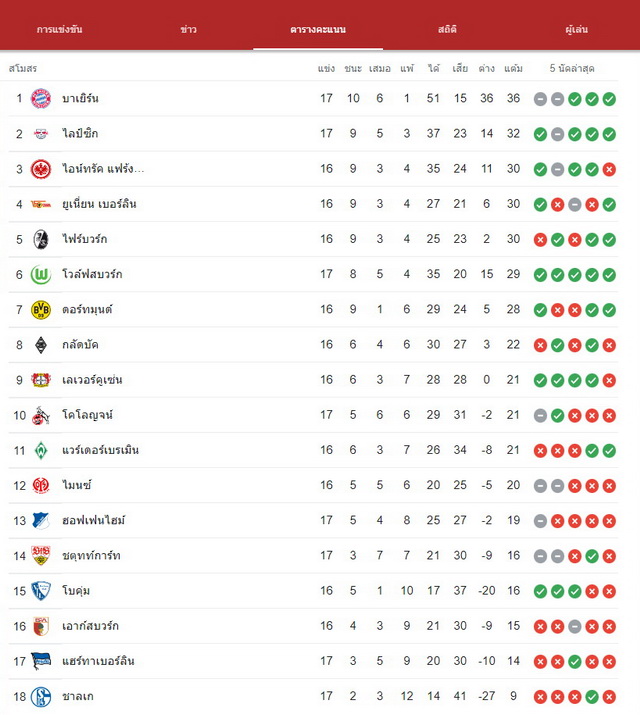640x715 pixels.
Task: Click the Stuttgart VfB crest
Action: [41, 556]
